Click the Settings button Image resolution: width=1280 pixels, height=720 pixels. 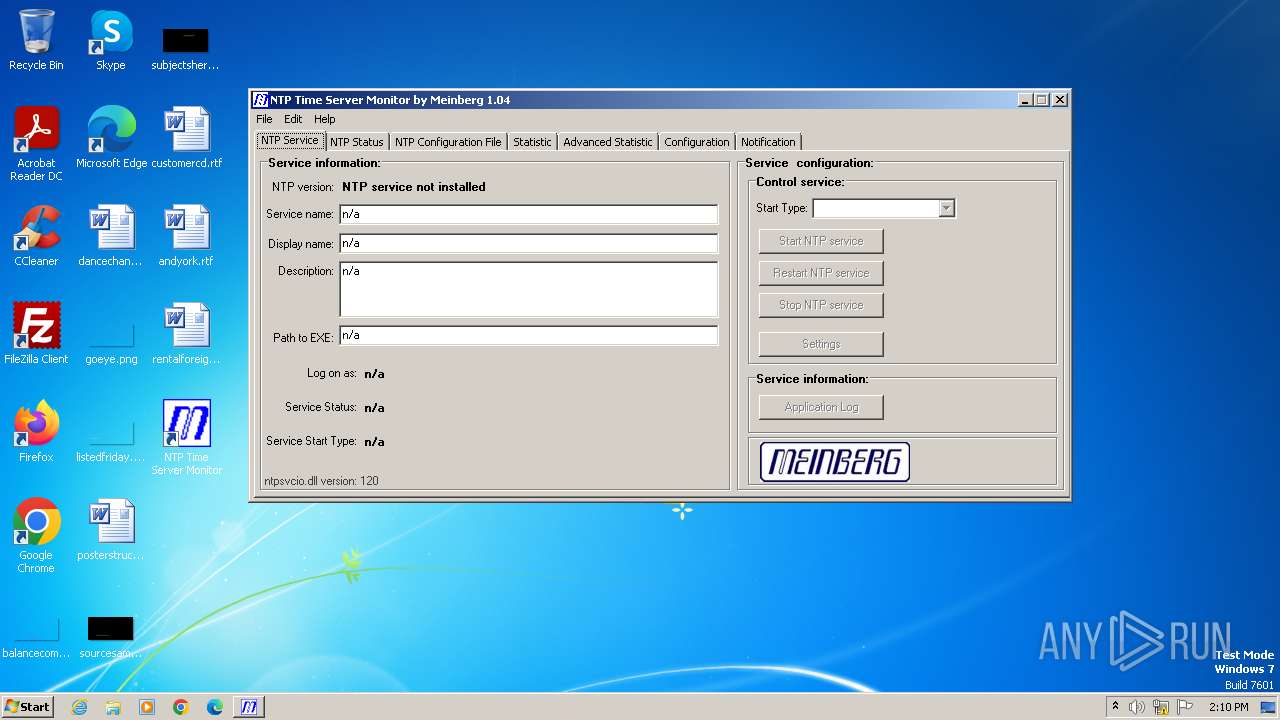pos(821,344)
